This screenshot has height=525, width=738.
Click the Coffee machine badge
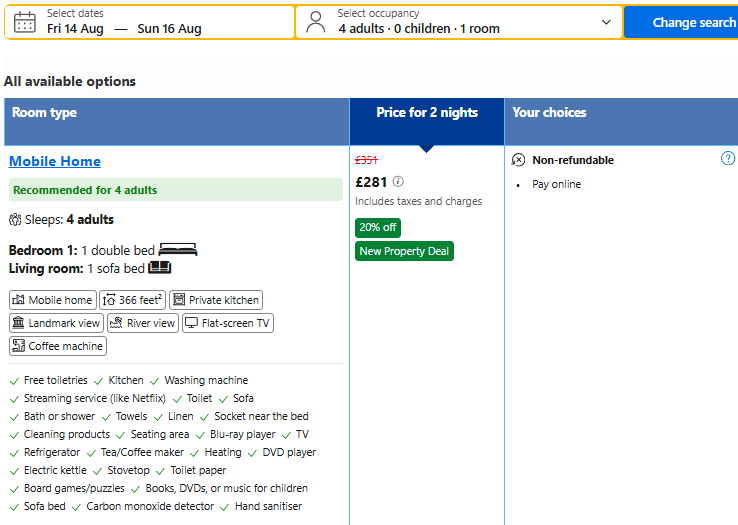click(58, 346)
